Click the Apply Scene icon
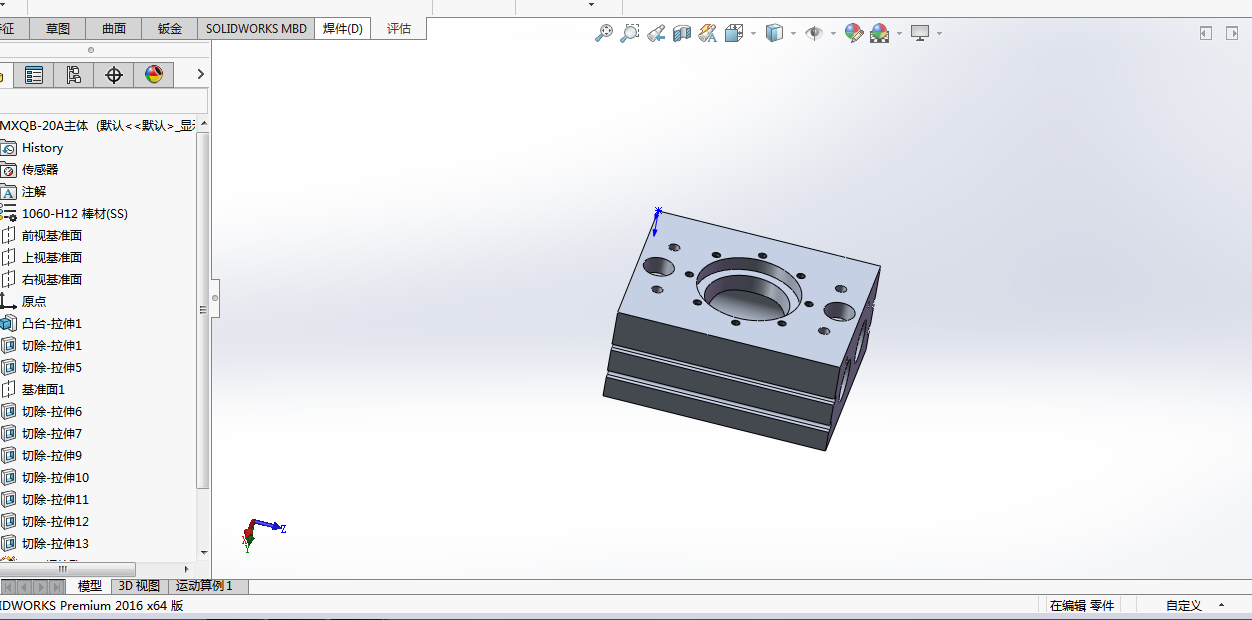The image size is (1252, 620). pyautogui.click(x=879, y=33)
